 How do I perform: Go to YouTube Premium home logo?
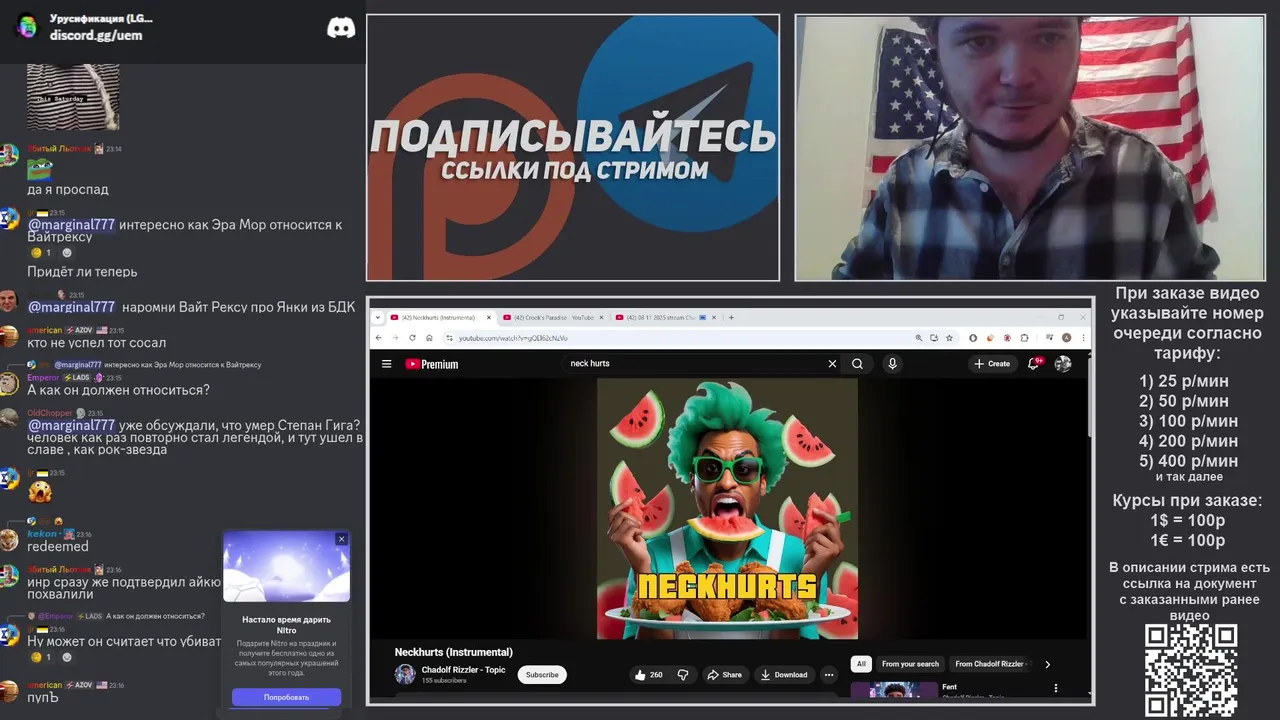[x=432, y=364]
